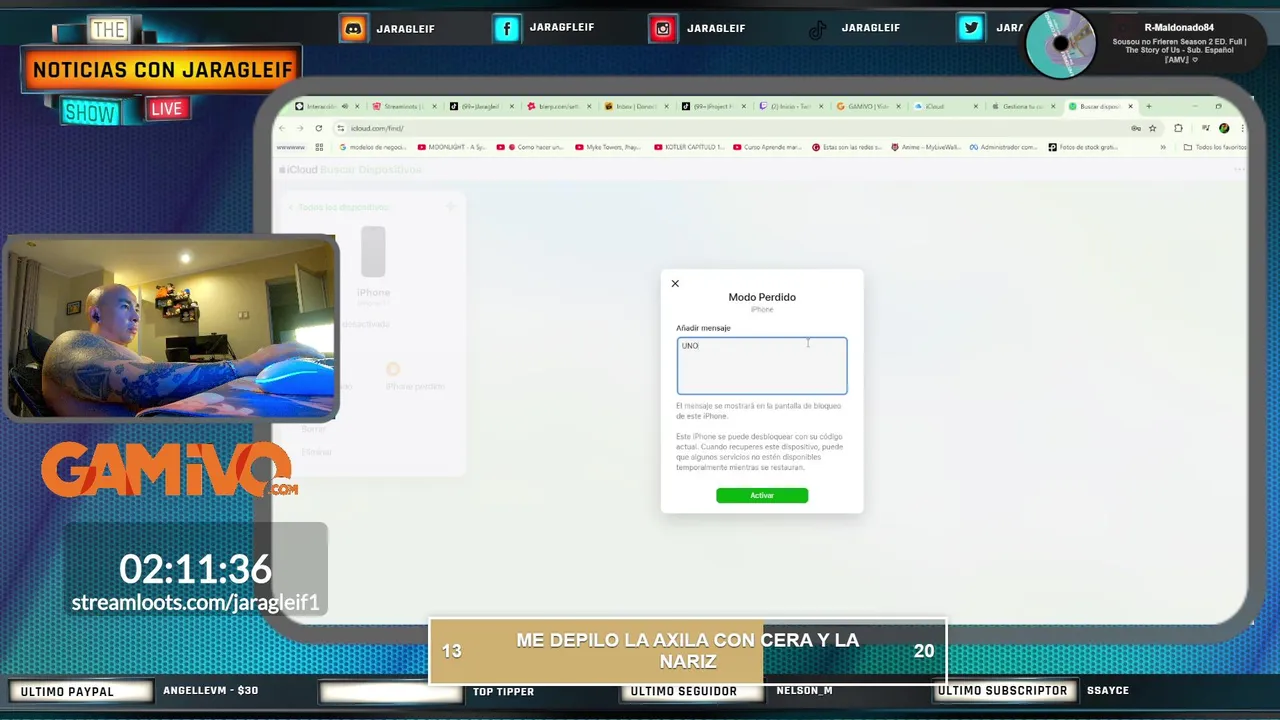Open site information icon beside icloud.com URL
The height and width of the screenshot is (720, 1280).
click(x=341, y=128)
